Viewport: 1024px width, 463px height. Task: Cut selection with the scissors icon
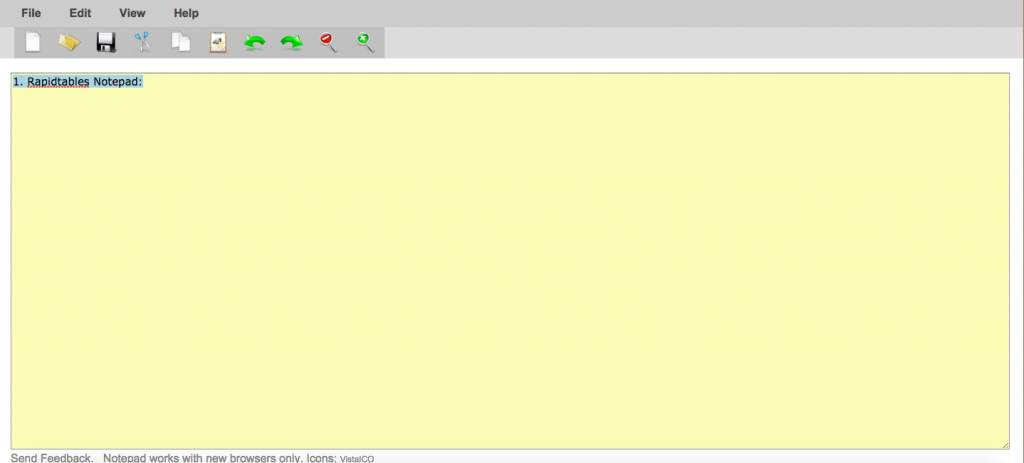point(142,42)
